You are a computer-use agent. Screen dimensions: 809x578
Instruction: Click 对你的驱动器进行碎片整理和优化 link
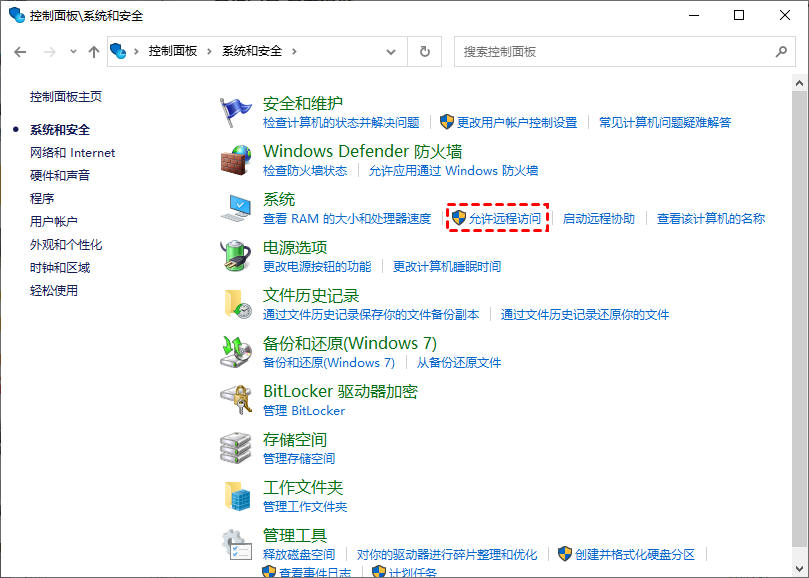click(x=447, y=554)
